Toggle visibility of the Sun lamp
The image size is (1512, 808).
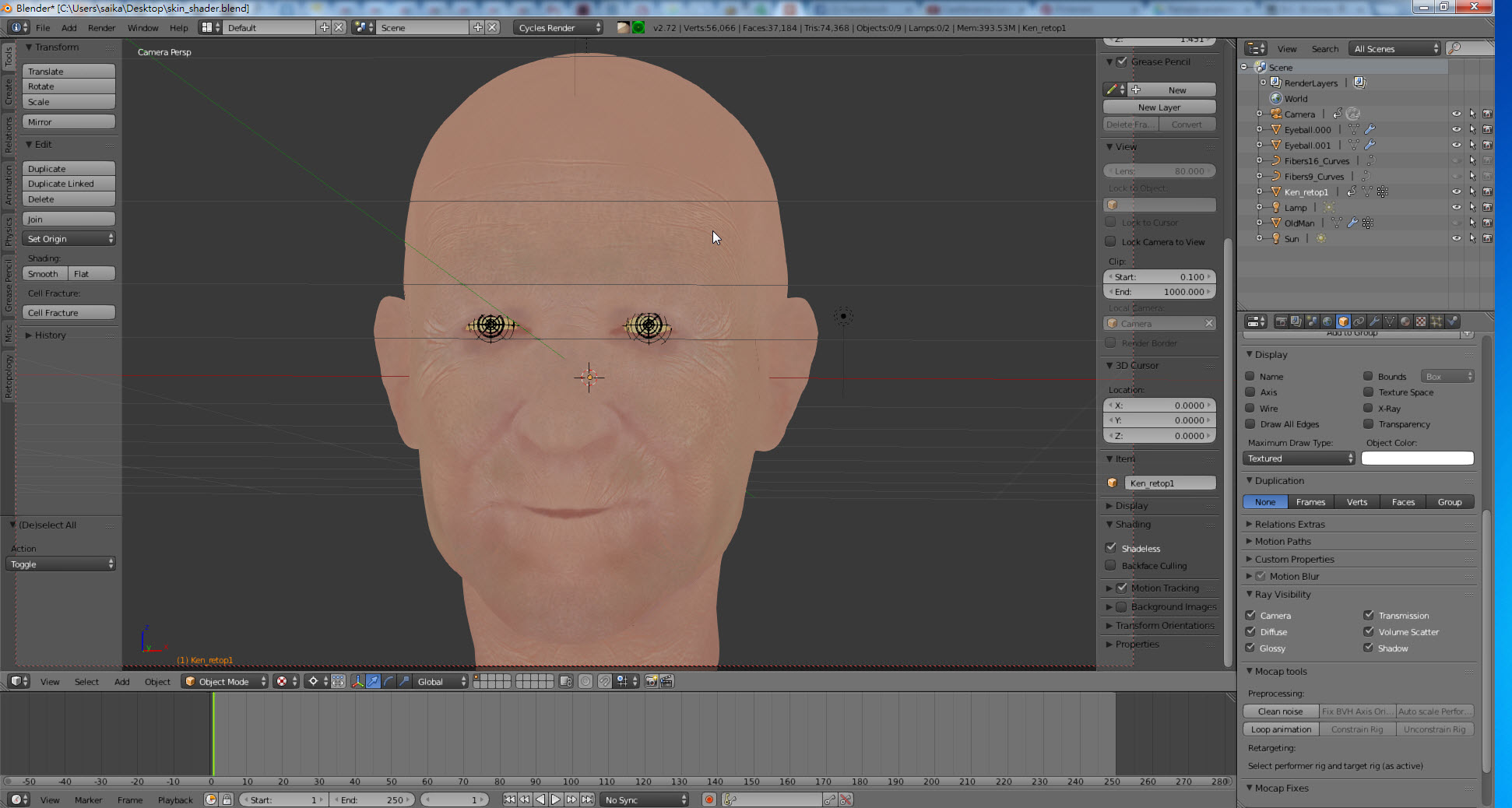[1456, 238]
